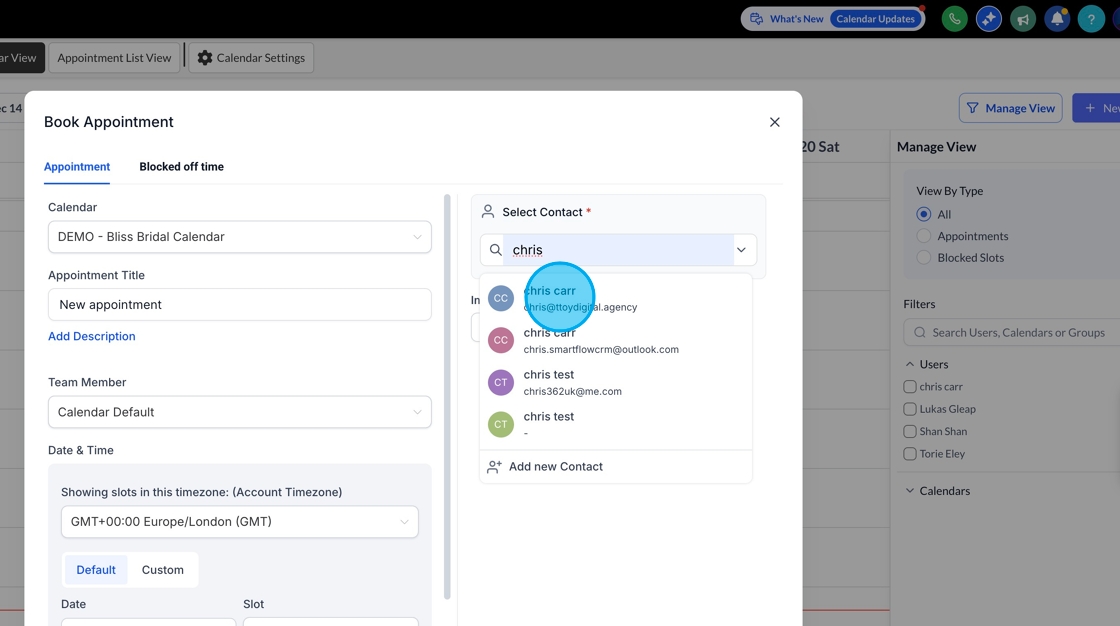Viewport: 1120px width, 626px height.
Task: Click the dialog's vertical scrollbar
Action: (447, 397)
